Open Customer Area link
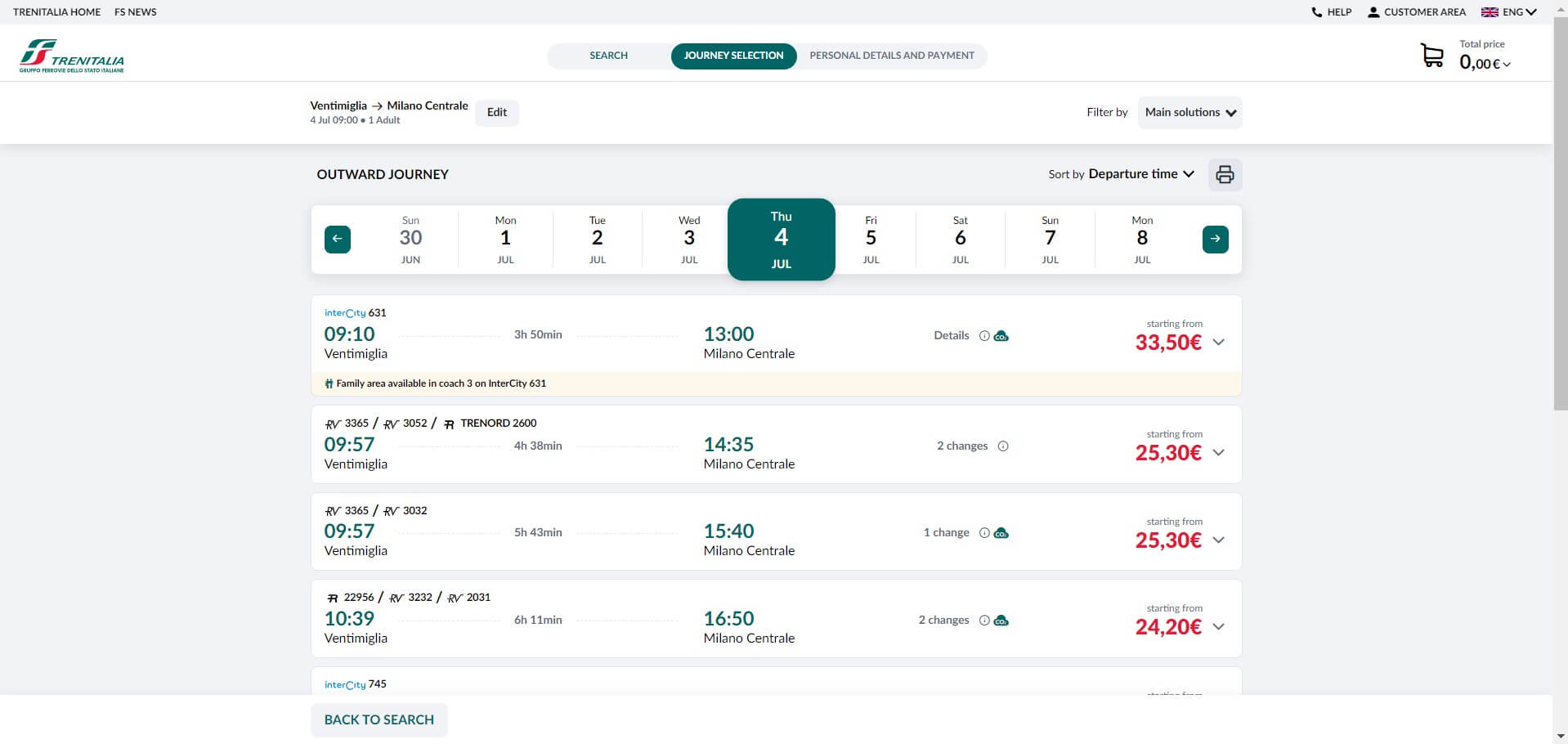The height and width of the screenshot is (744, 1568). coord(1425,12)
